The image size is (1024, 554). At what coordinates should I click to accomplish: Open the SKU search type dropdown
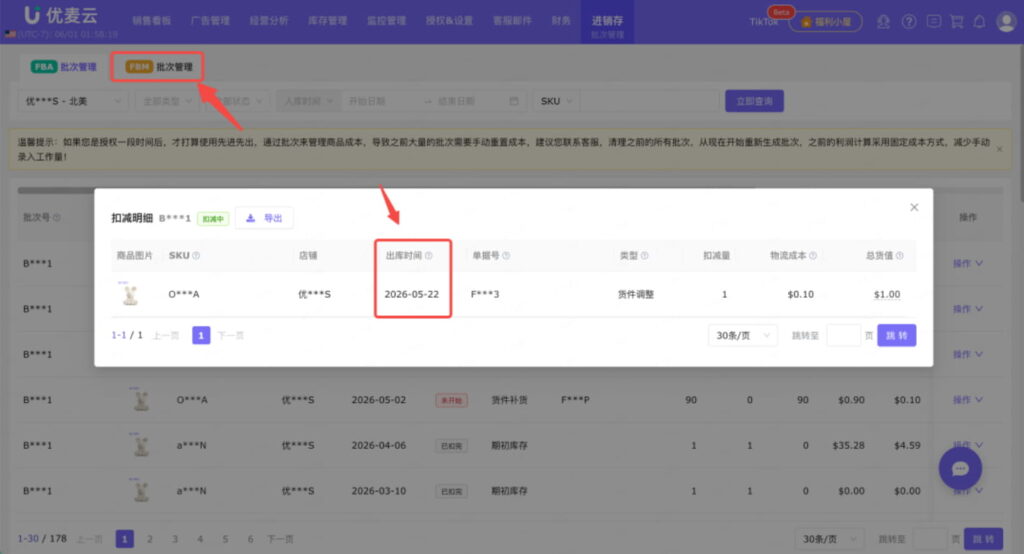click(556, 101)
